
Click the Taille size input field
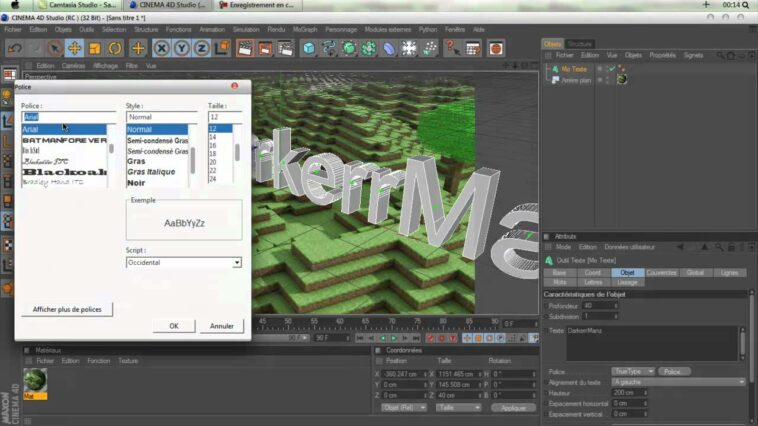click(x=225, y=117)
